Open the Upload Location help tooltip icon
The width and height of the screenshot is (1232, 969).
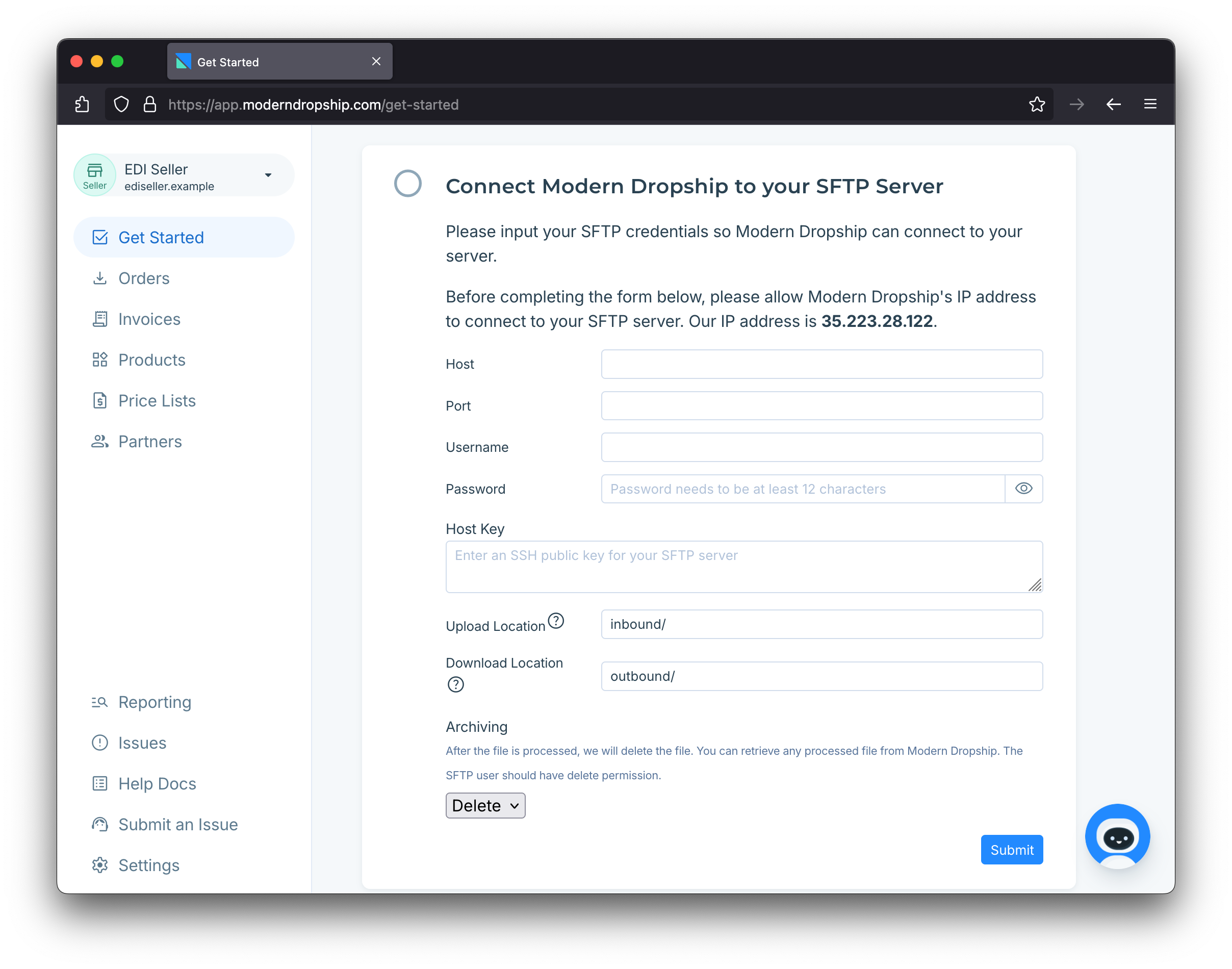tap(556, 621)
